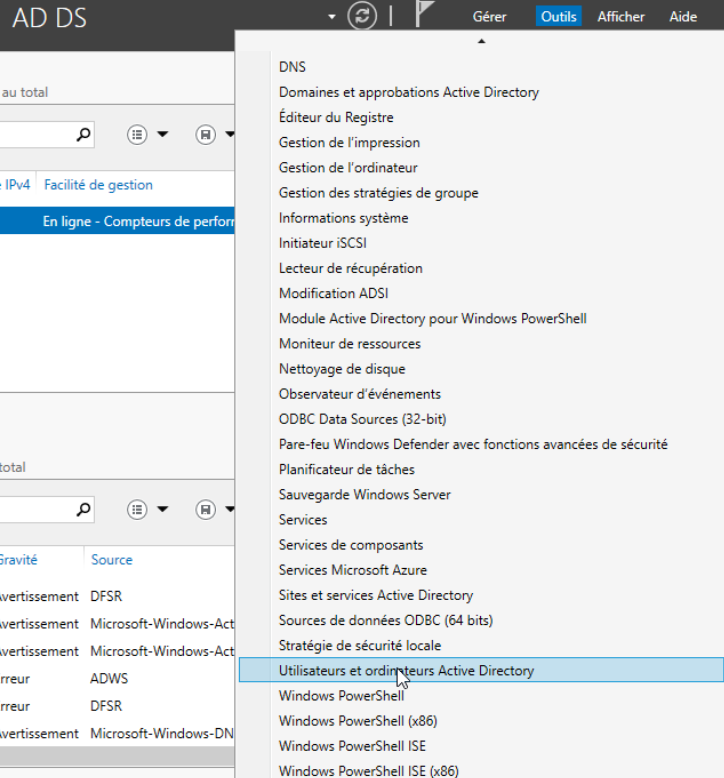Click the refresh icon in the header
This screenshot has height=778, width=724.
pos(362,16)
